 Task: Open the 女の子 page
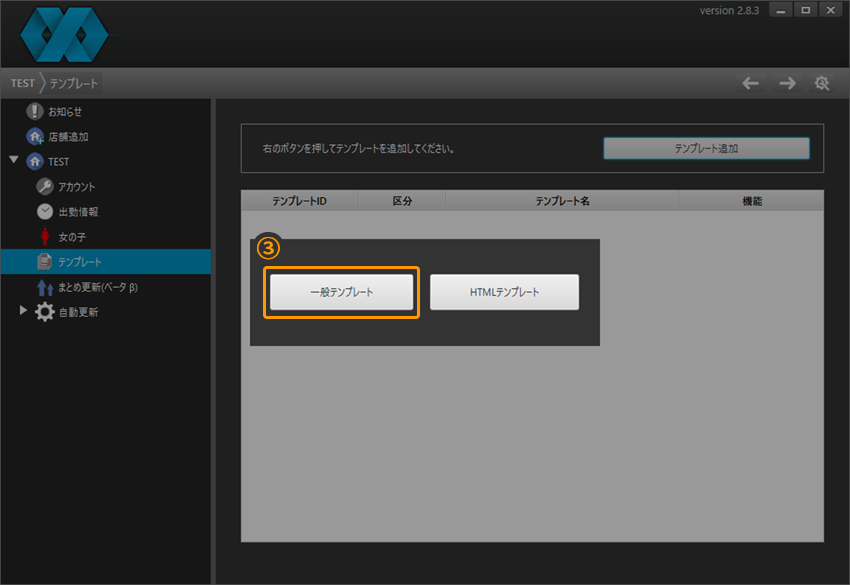(x=72, y=237)
